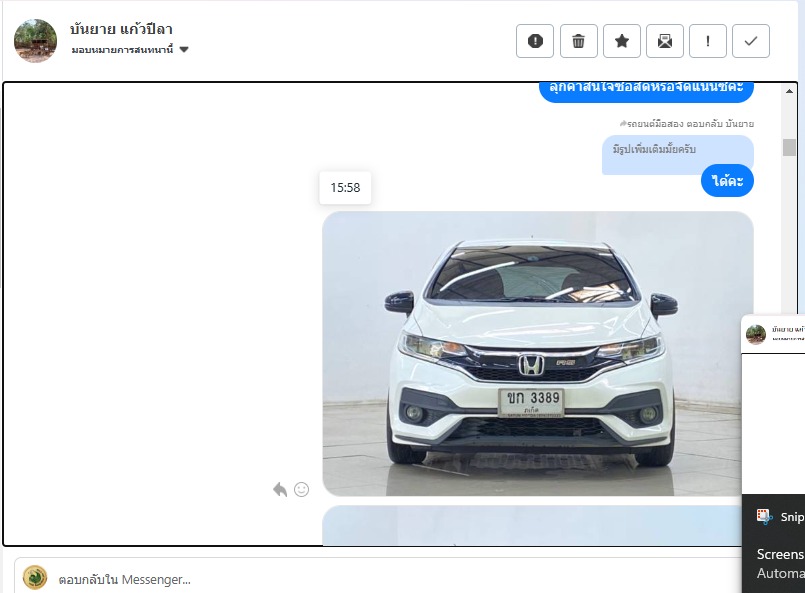Open contact's profile picture
Screen dimensions: 805x593
point(35,41)
